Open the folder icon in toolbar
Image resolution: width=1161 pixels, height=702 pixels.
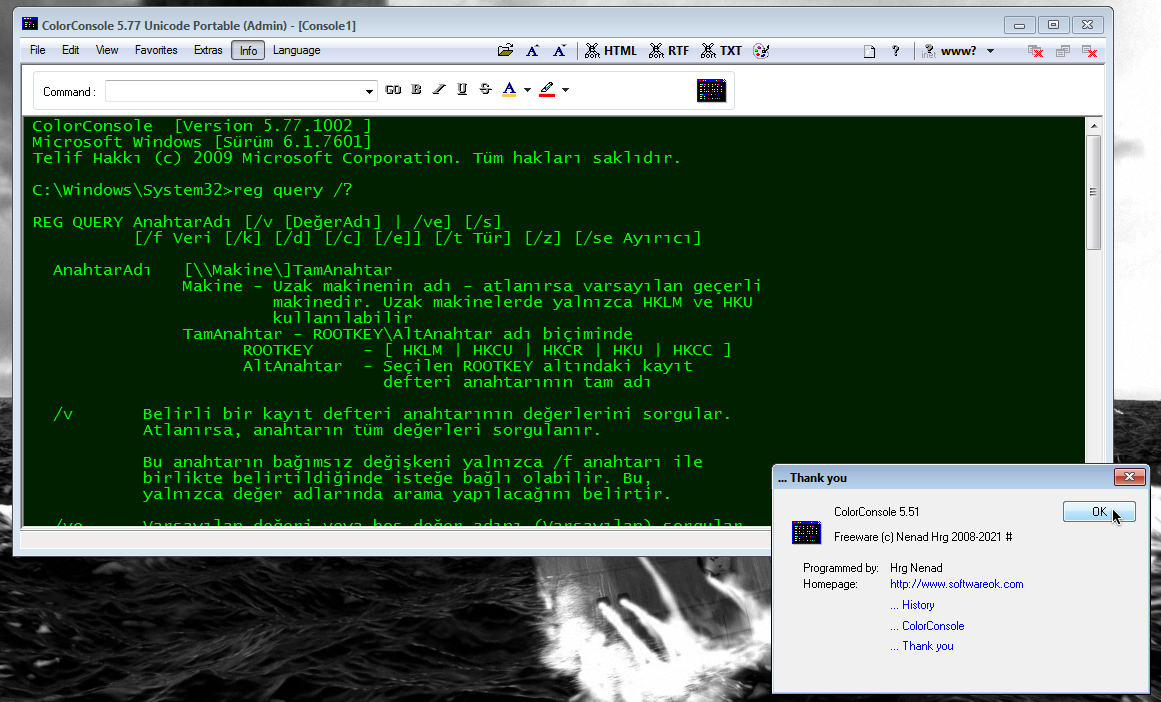tap(505, 50)
